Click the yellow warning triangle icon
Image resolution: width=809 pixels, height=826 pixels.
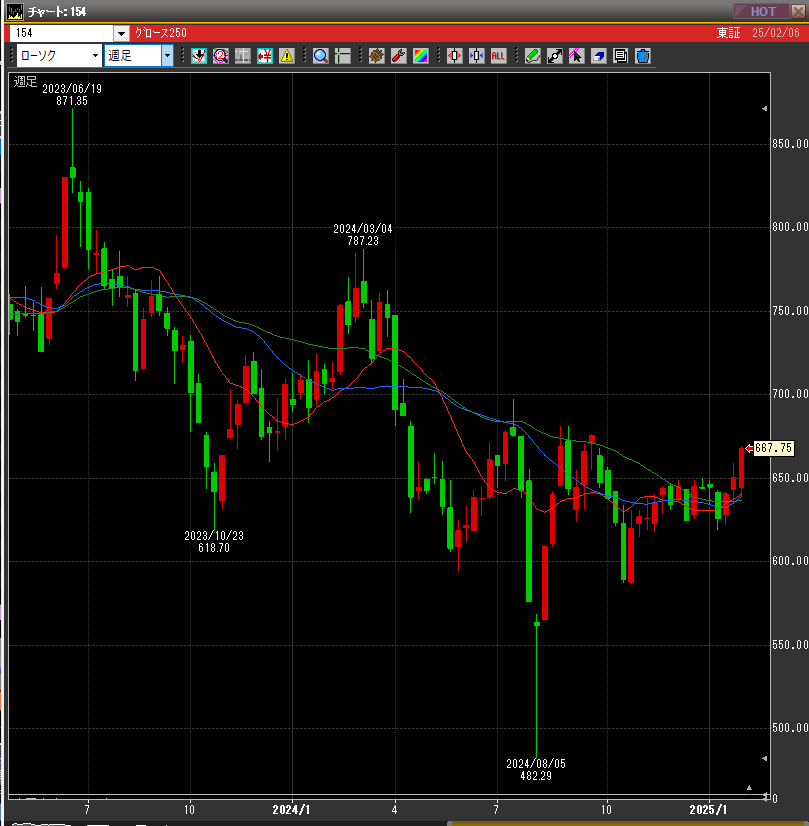287,56
